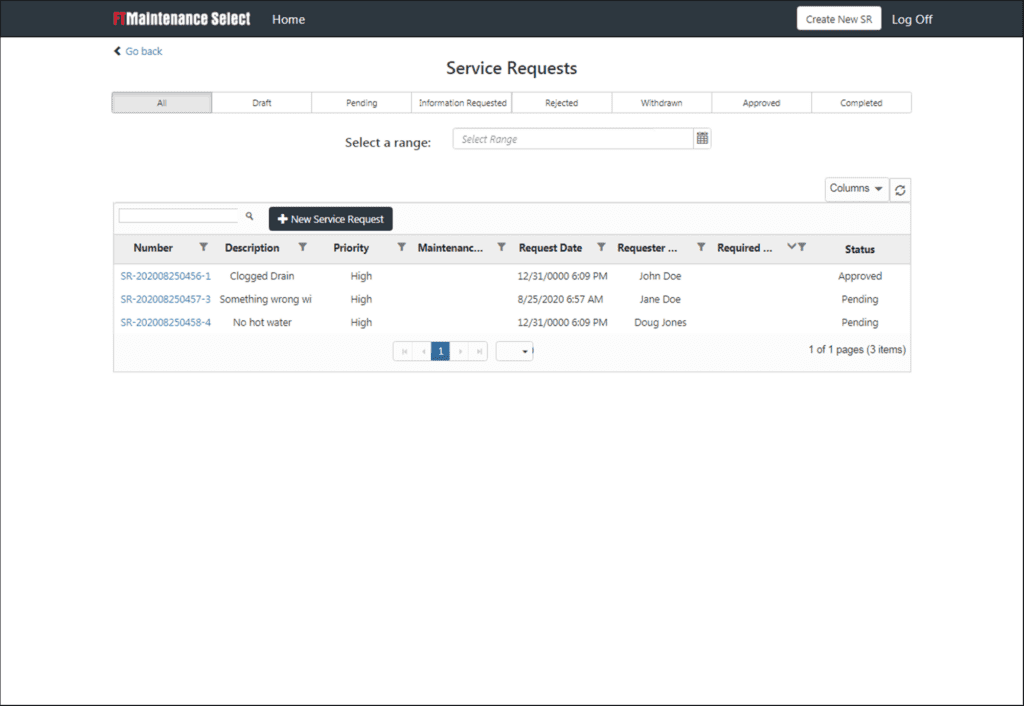
Task: Click the Create New SR button
Action: 839,19
